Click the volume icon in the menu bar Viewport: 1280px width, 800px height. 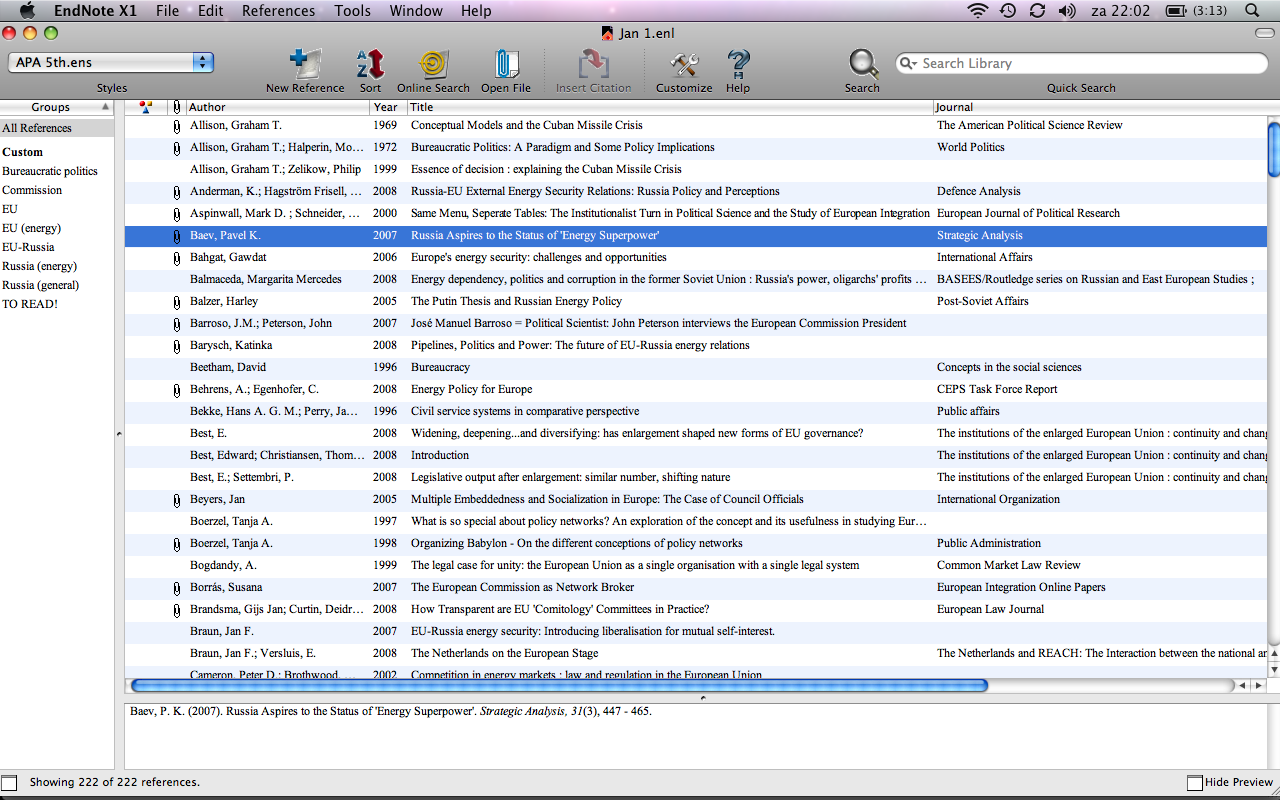tap(1067, 11)
